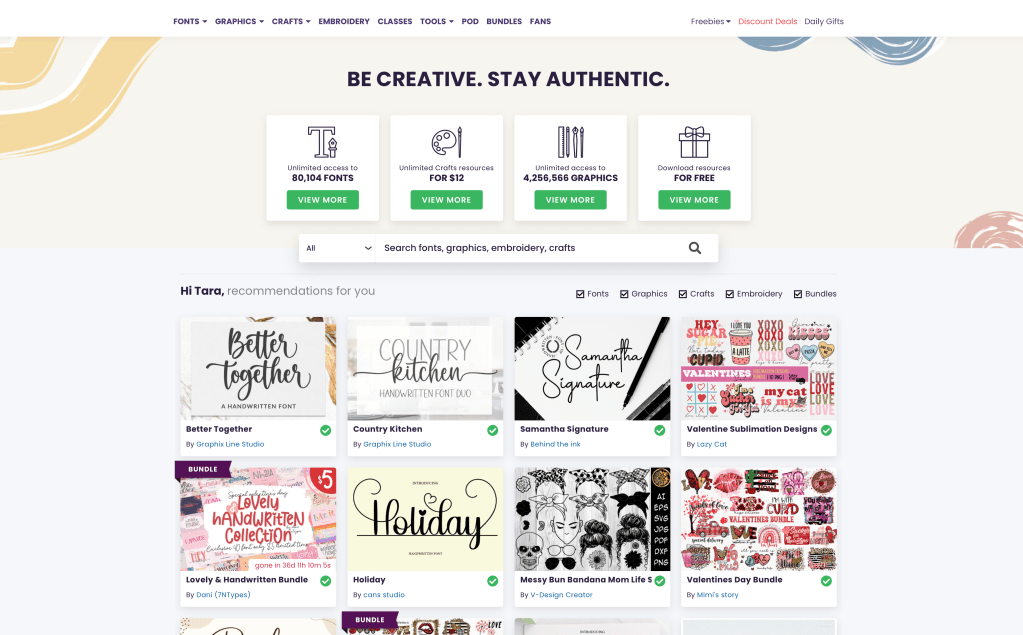Click the free resources gift box icon
This screenshot has width=1023, height=635.
tap(694, 142)
